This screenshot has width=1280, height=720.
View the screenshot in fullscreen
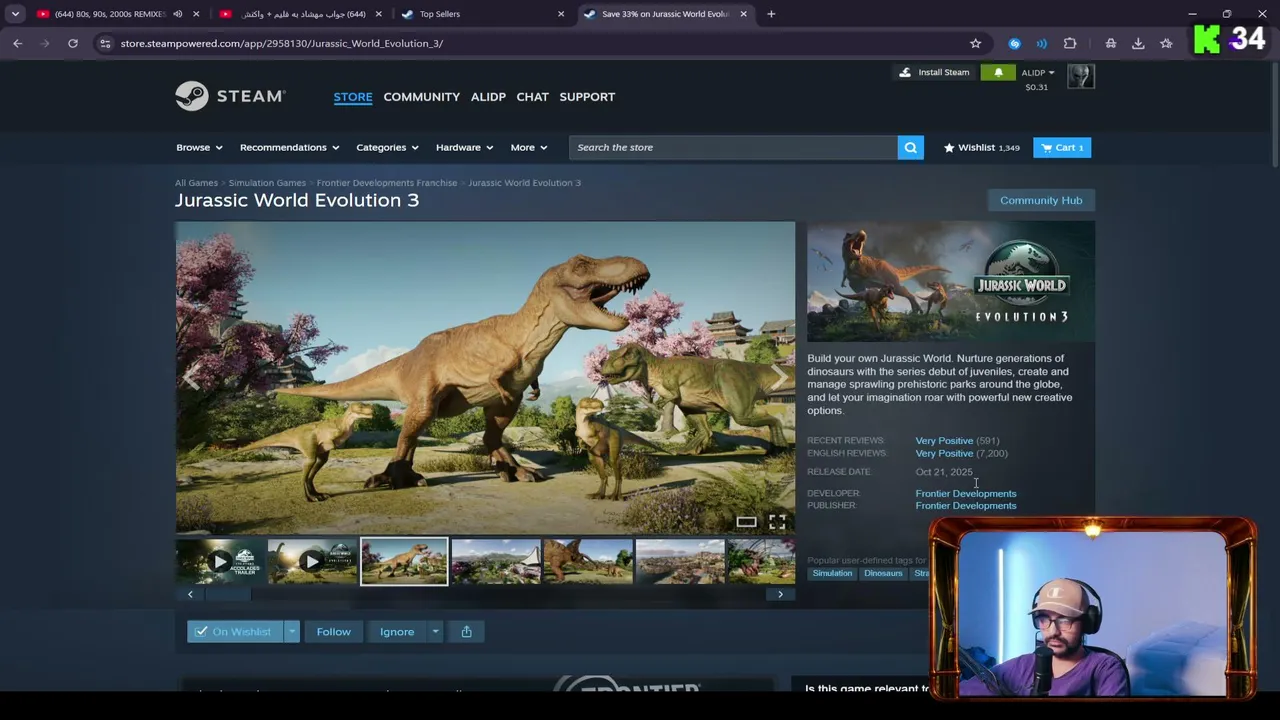pos(777,522)
